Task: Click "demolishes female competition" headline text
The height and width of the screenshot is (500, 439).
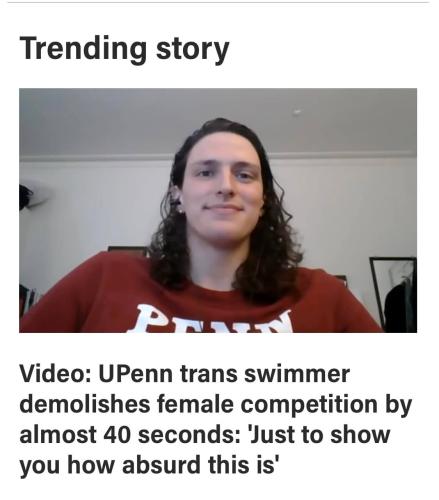Action: pos(198,404)
